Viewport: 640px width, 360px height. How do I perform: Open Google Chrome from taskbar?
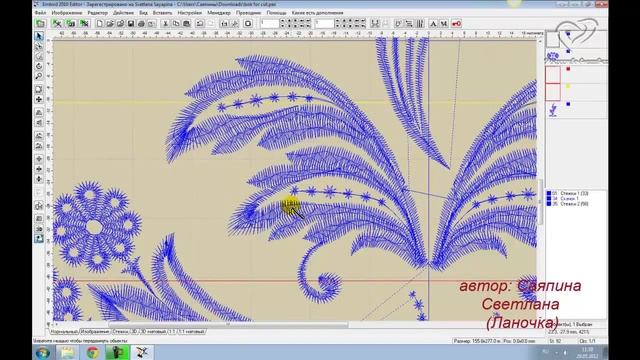click(x=93, y=352)
